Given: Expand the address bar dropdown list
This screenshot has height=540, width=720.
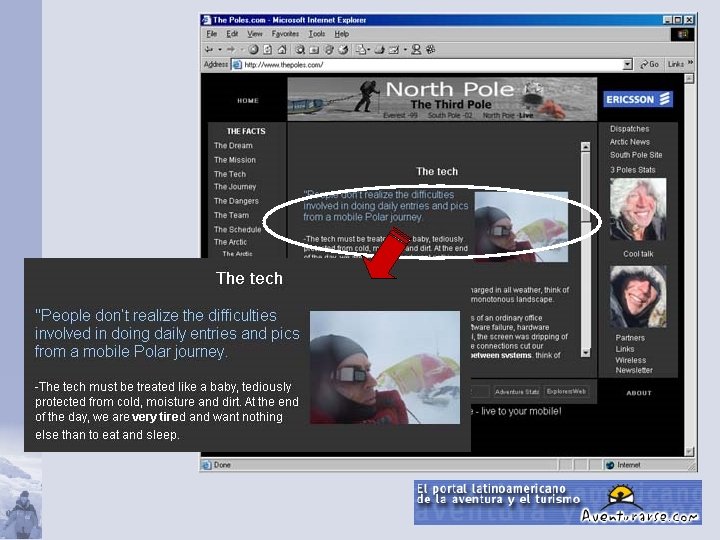Looking at the screenshot, I should click(x=628, y=65).
